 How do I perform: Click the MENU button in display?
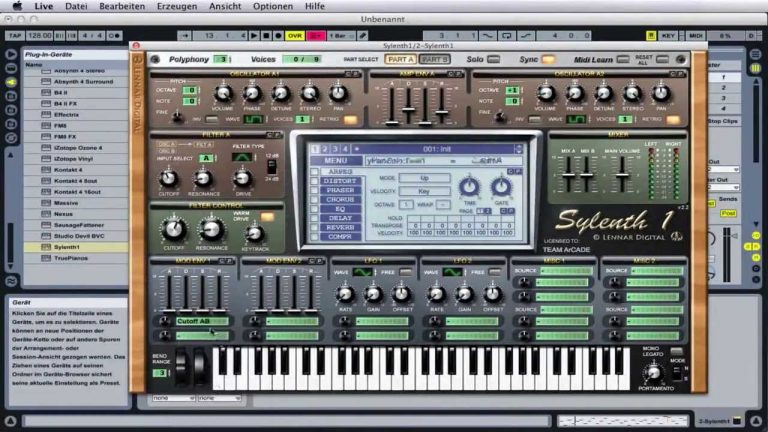point(336,161)
